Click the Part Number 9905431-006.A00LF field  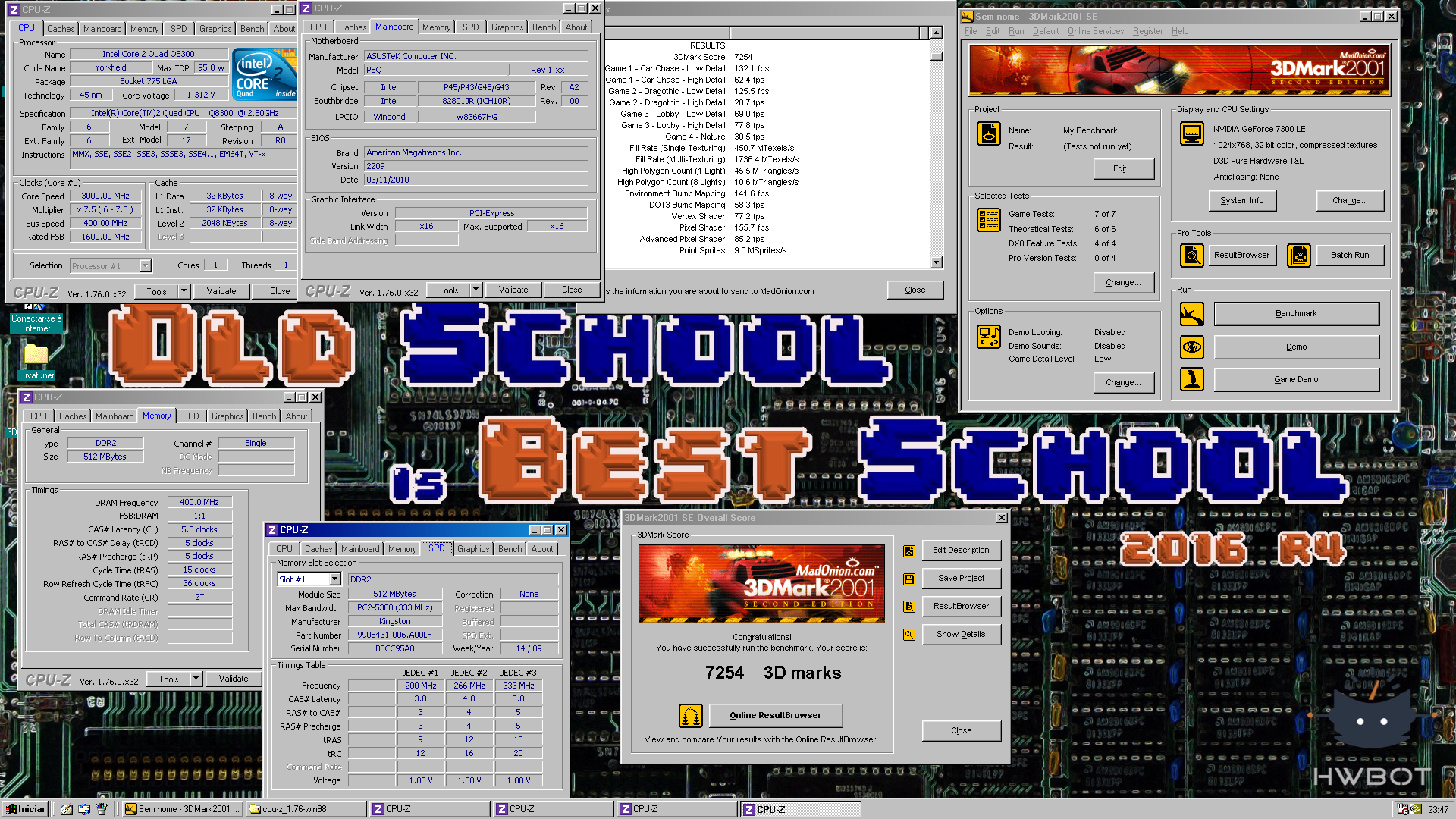point(394,635)
